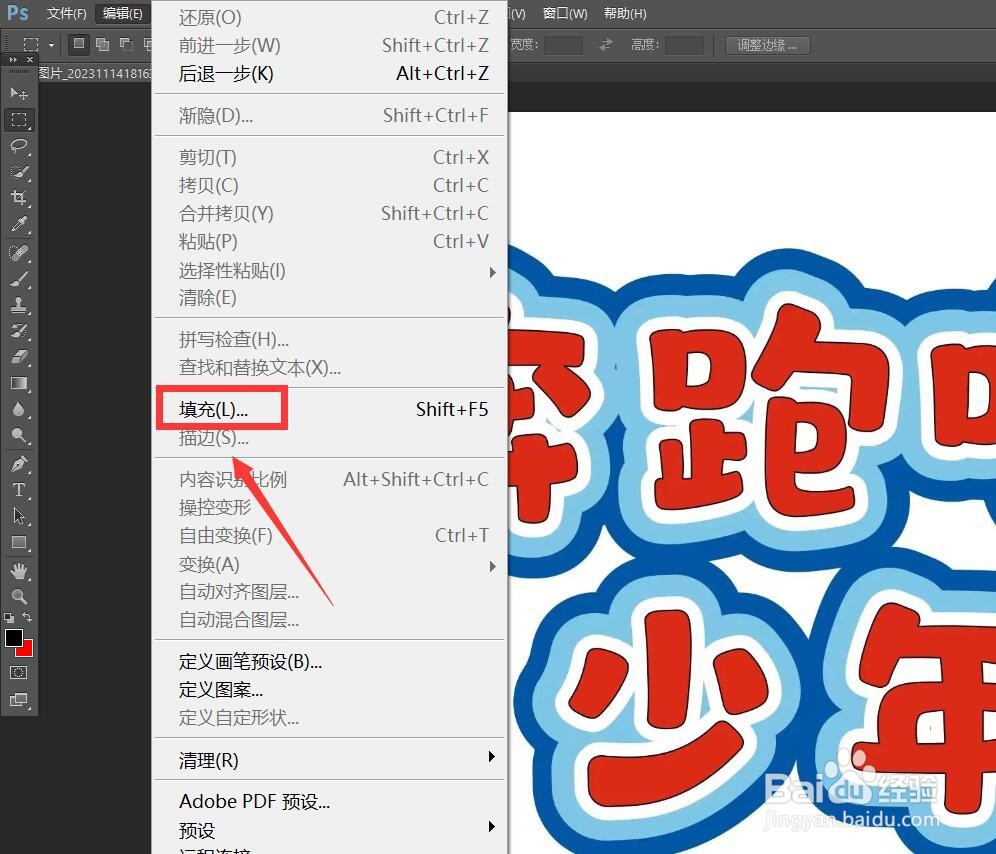Select the Quick Selection tool
This screenshot has width=996, height=854.
click(x=19, y=172)
